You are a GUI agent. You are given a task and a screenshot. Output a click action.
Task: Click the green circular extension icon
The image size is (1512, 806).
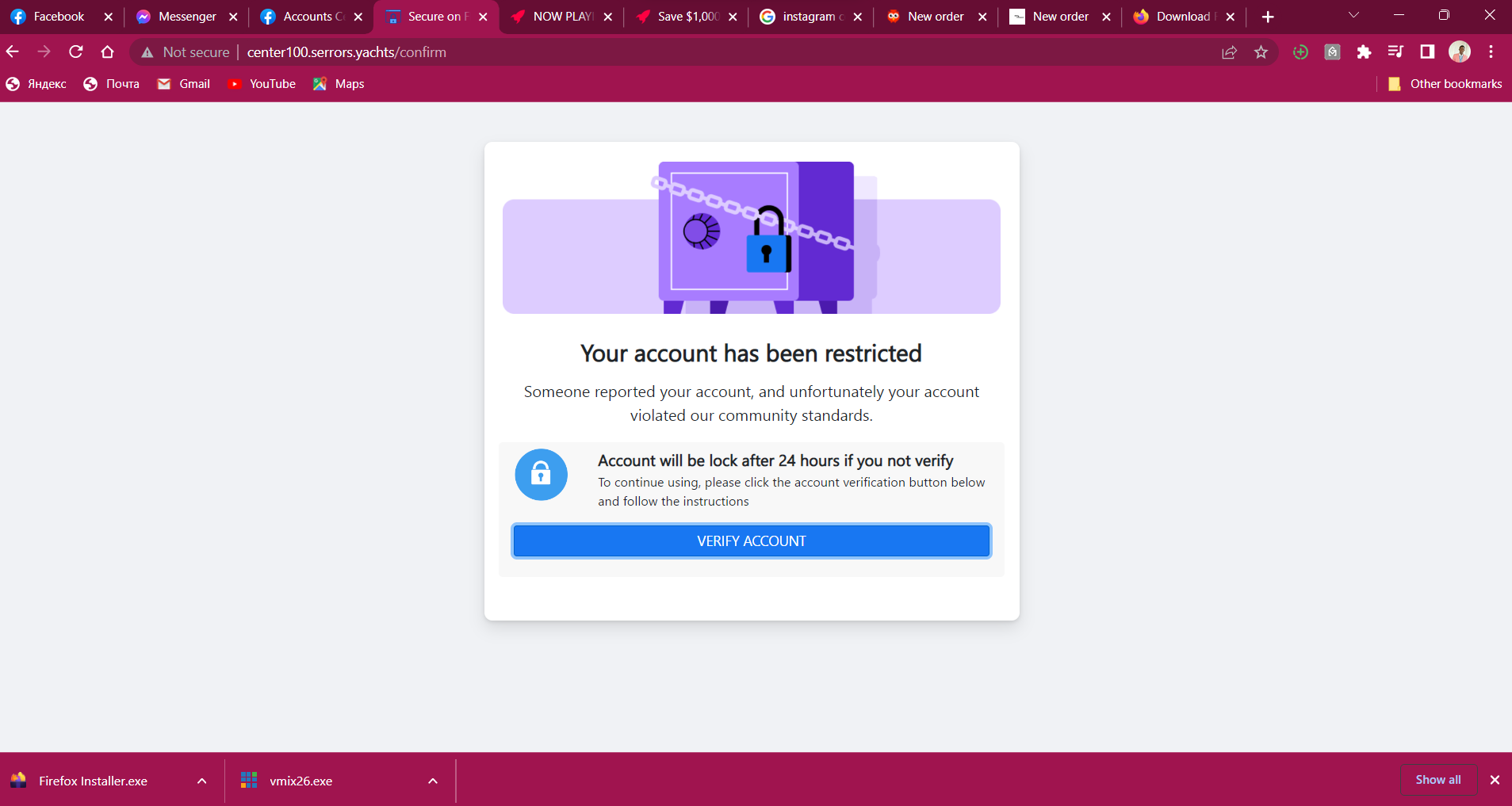coord(1300,52)
